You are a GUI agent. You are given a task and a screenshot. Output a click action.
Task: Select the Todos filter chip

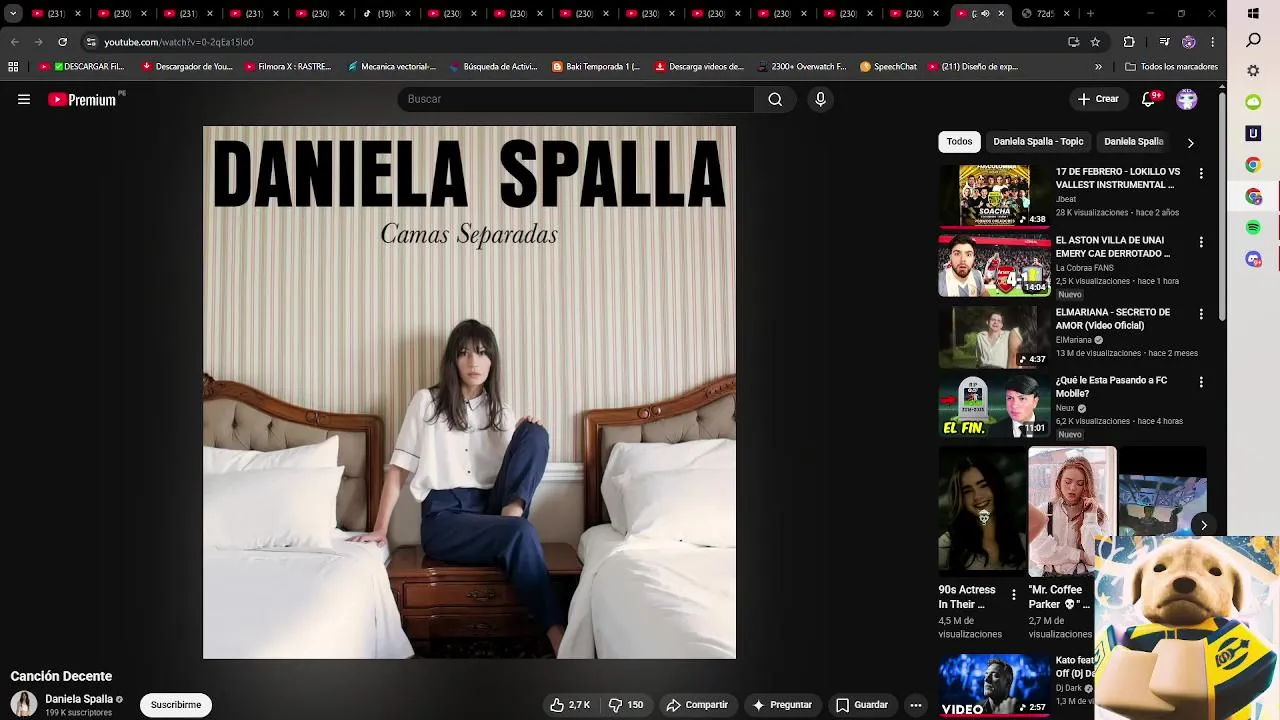pos(959,142)
